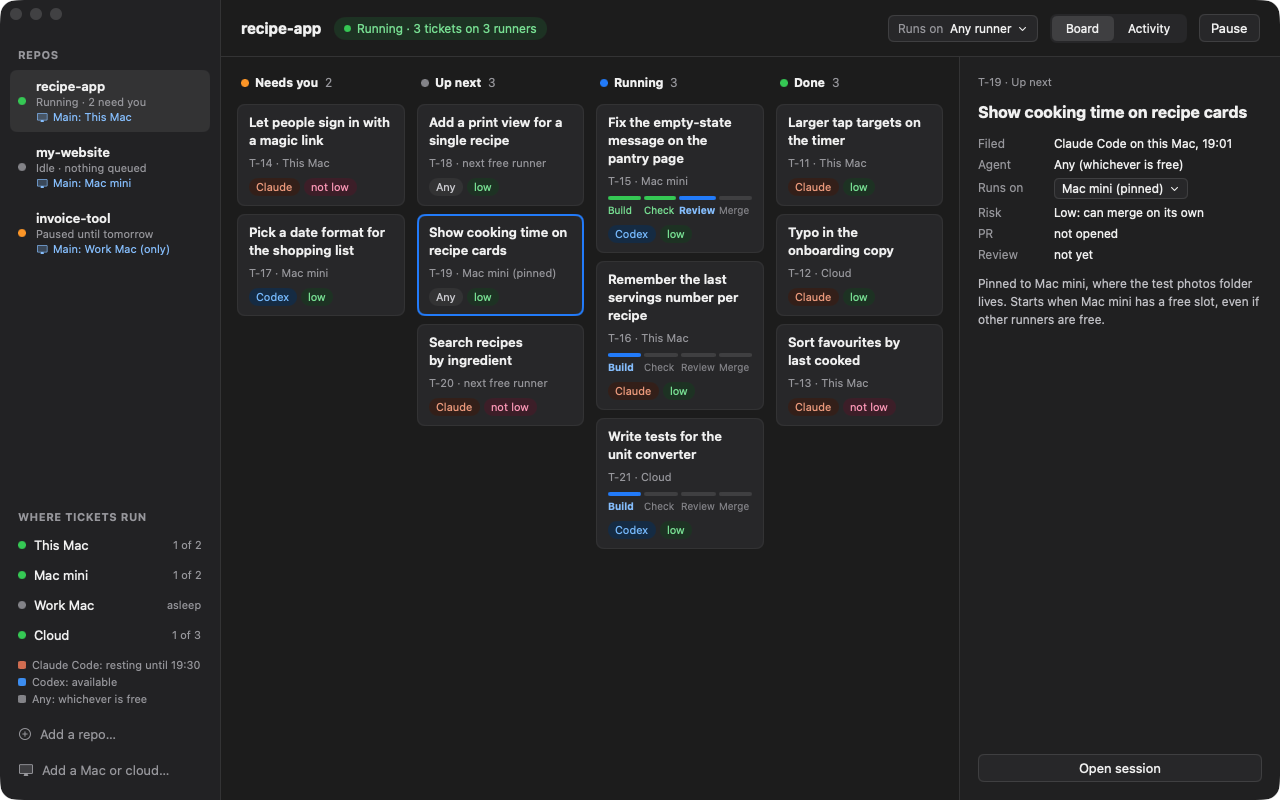Click the monitor icon next to Main: This Mac
The height and width of the screenshot is (800, 1280).
coord(42,117)
